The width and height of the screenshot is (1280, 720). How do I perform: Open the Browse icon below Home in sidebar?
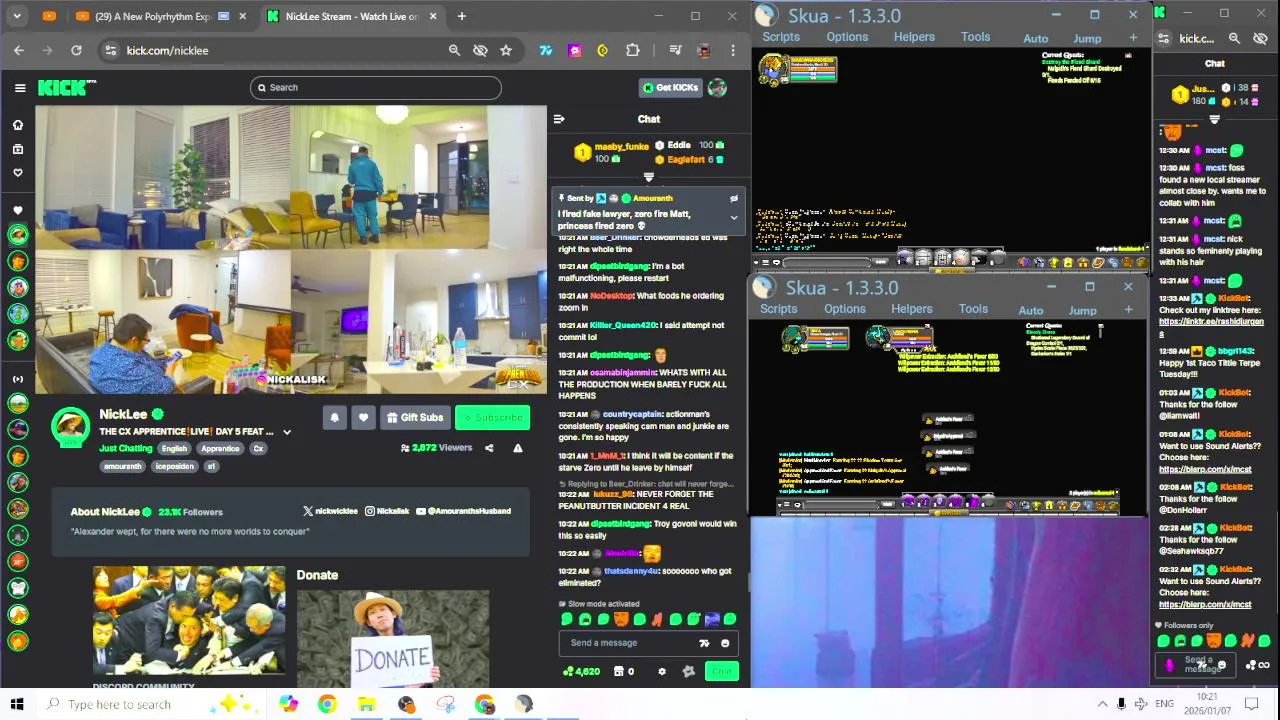click(17, 149)
